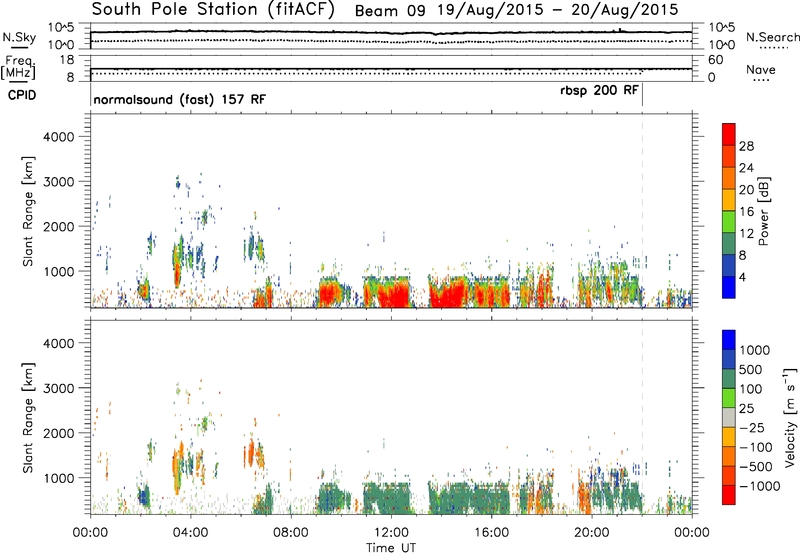Click the red bottom of the Velocity color bar

coord(729,495)
